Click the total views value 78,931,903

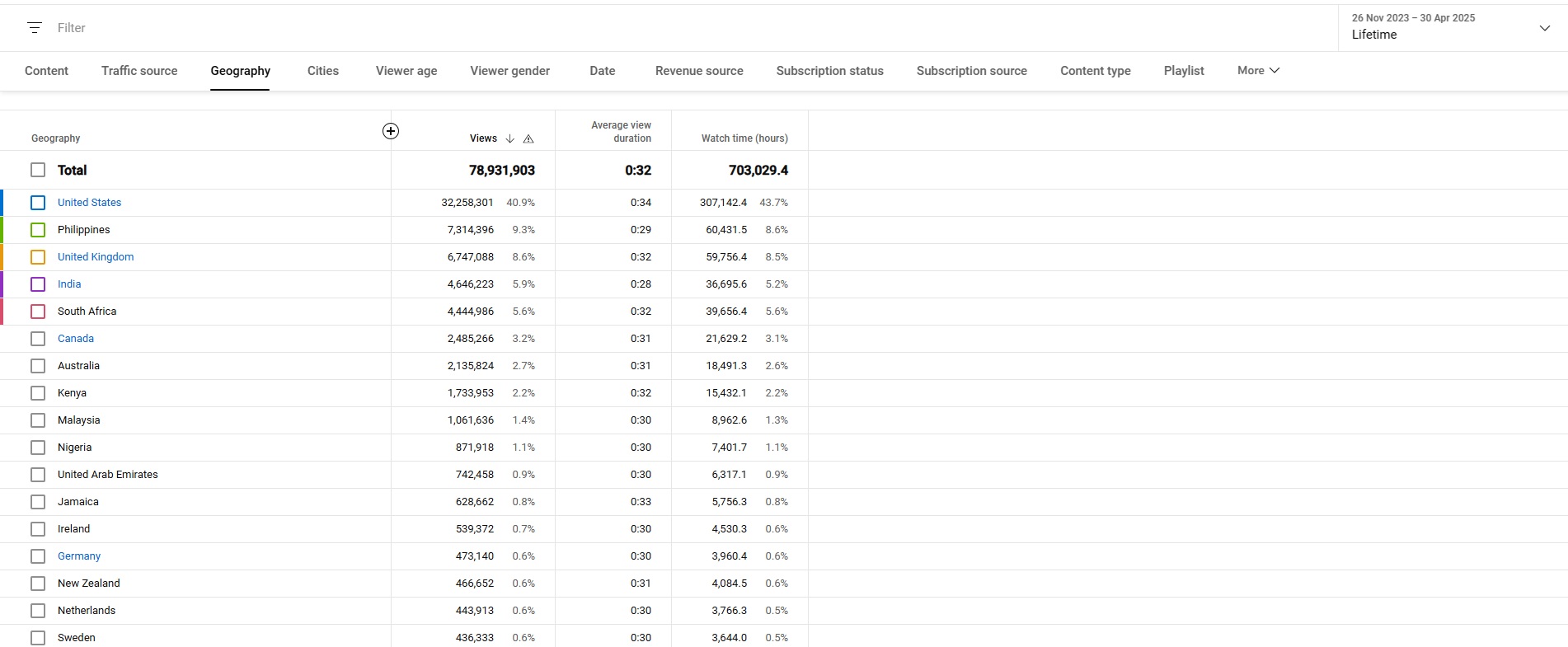point(502,171)
